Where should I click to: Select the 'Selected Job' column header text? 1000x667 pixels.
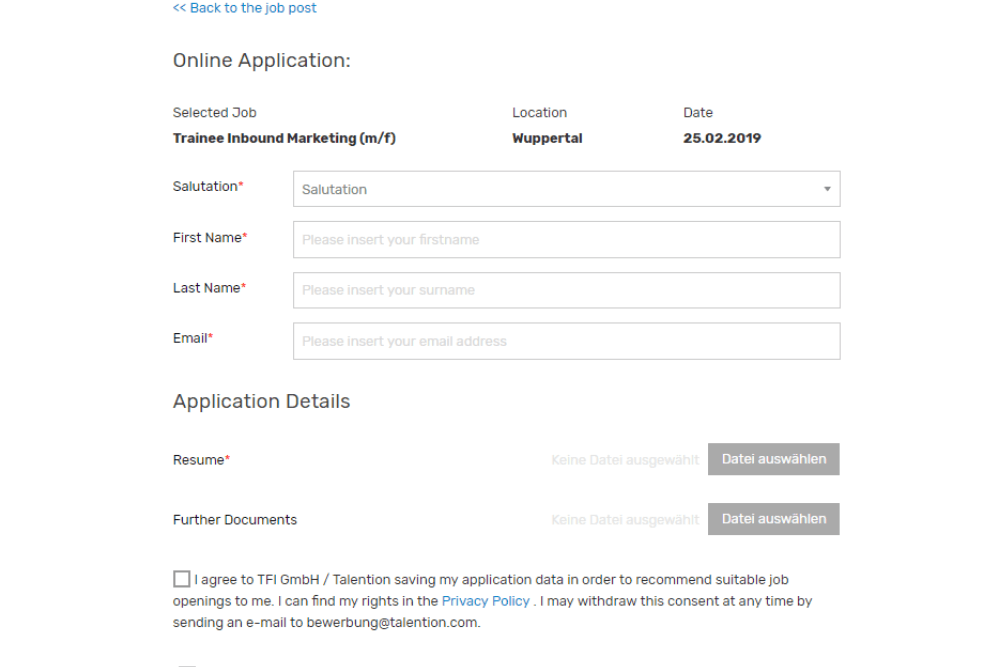point(214,113)
